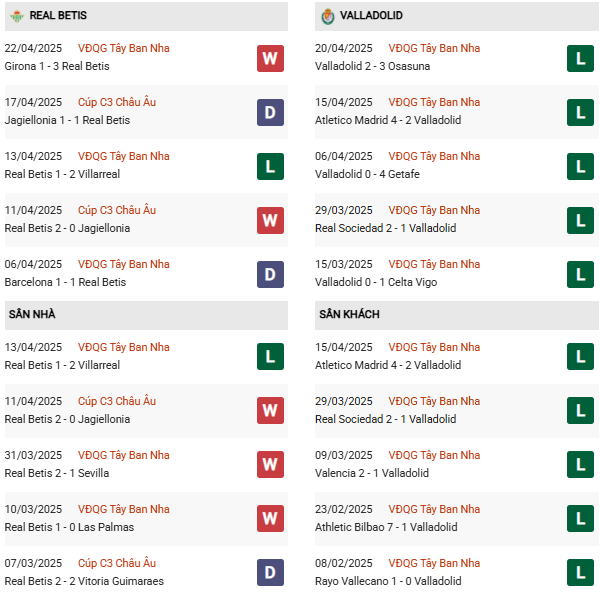Click the D badge for Real Betis 2 - 2 Vitoria Guimaraes
600x594 pixels.
click(x=270, y=572)
